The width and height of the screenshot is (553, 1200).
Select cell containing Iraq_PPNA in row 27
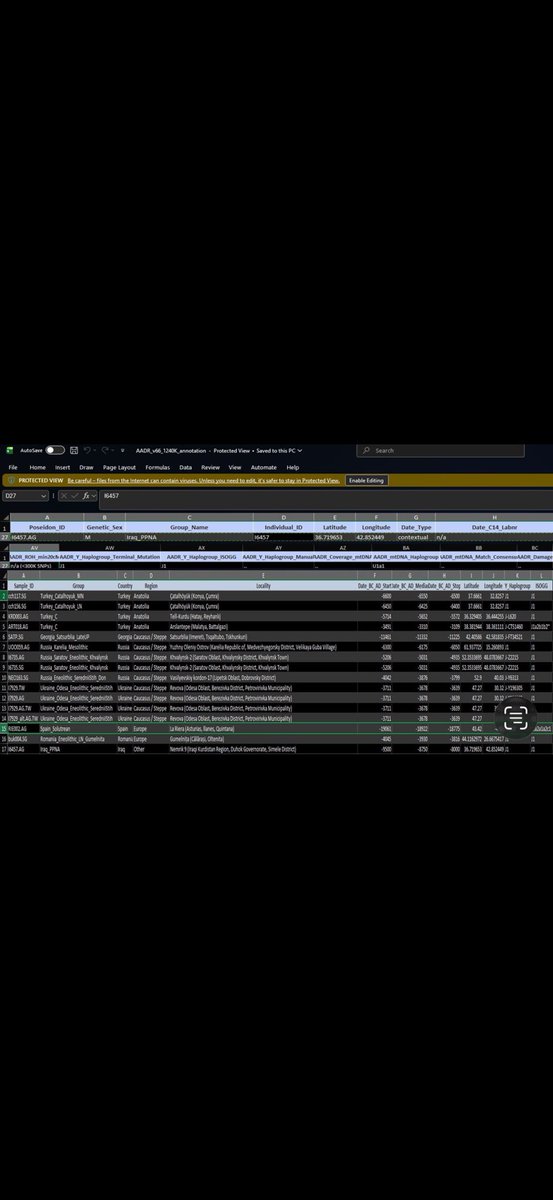point(188,537)
